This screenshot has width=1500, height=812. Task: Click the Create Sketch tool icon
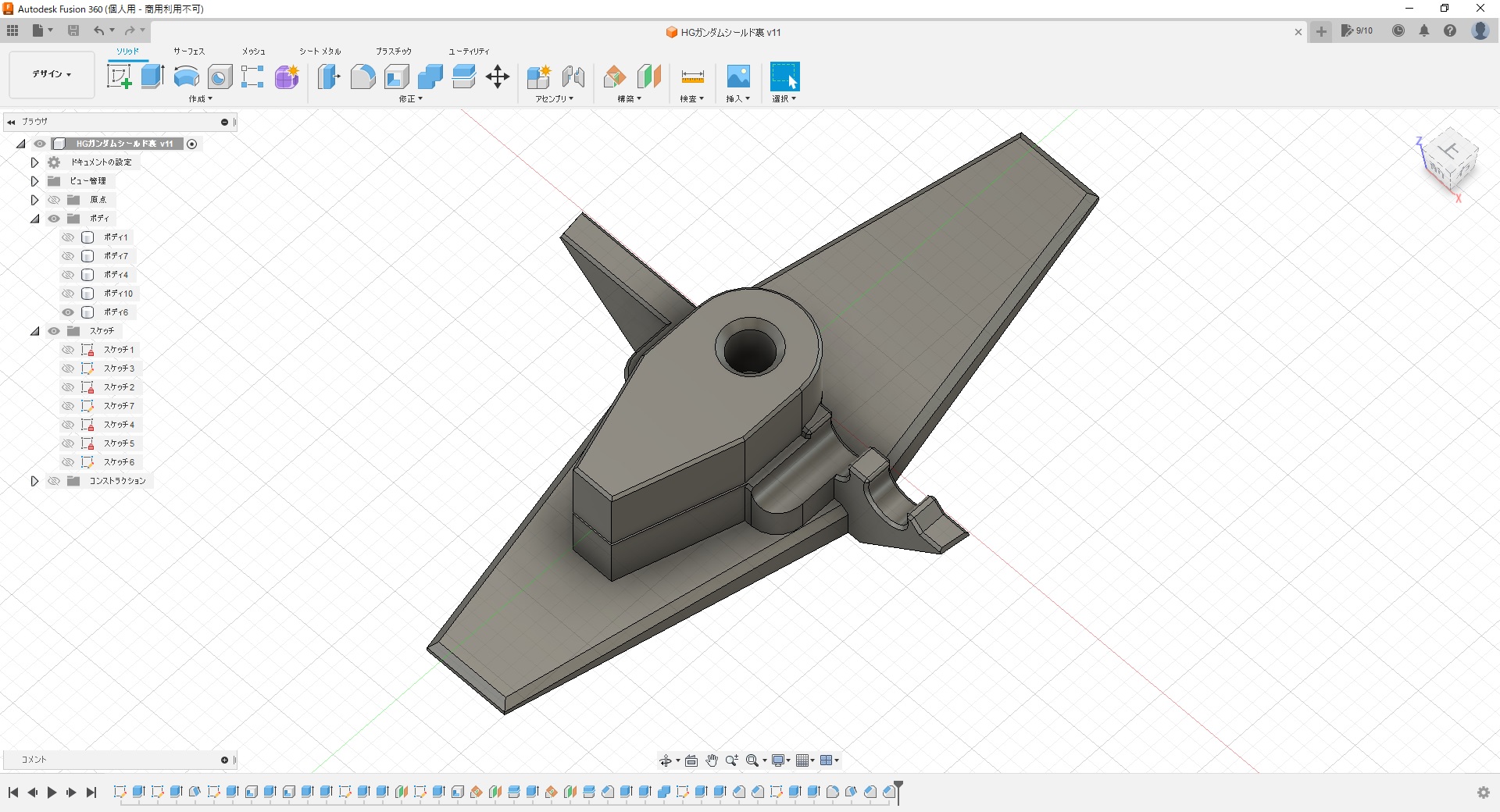(x=119, y=77)
